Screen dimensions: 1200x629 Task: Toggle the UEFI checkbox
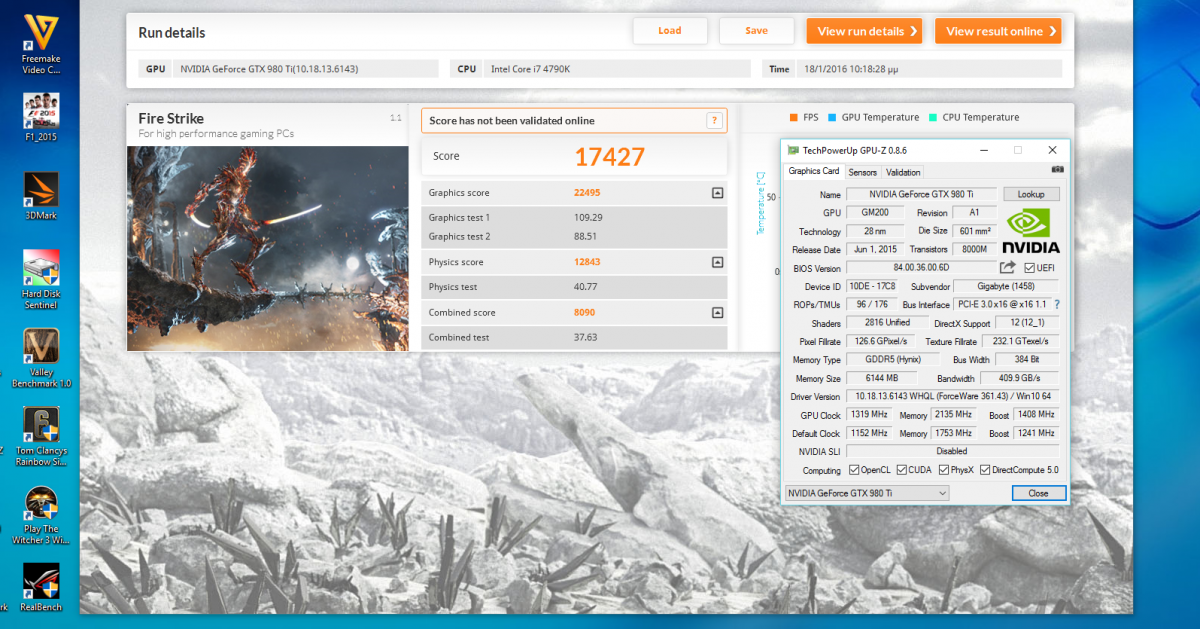[1029, 268]
